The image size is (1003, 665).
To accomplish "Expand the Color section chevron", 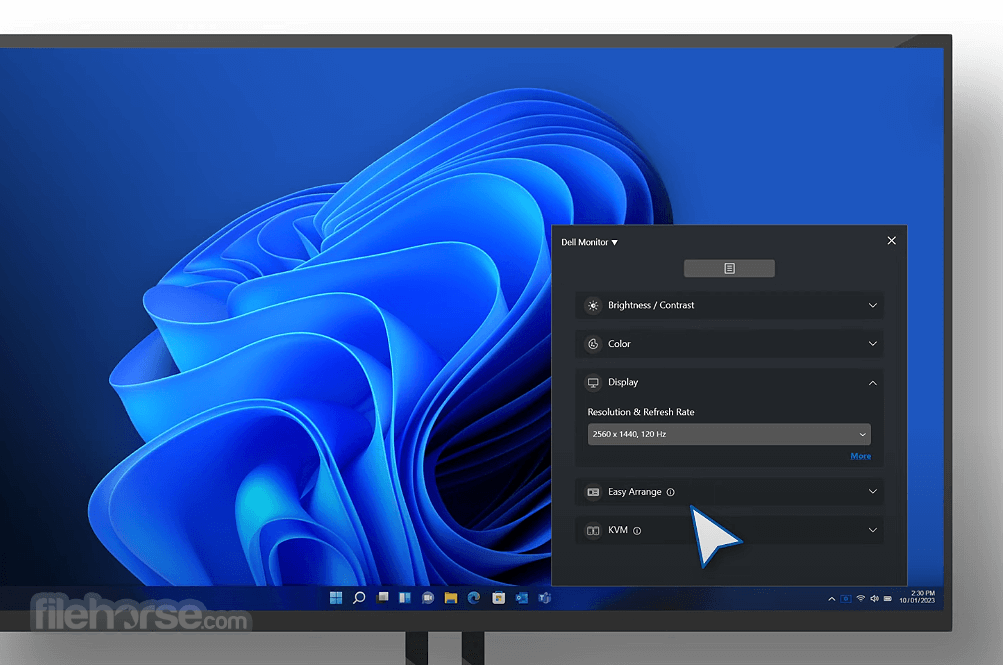I will [x=873, y=344].
